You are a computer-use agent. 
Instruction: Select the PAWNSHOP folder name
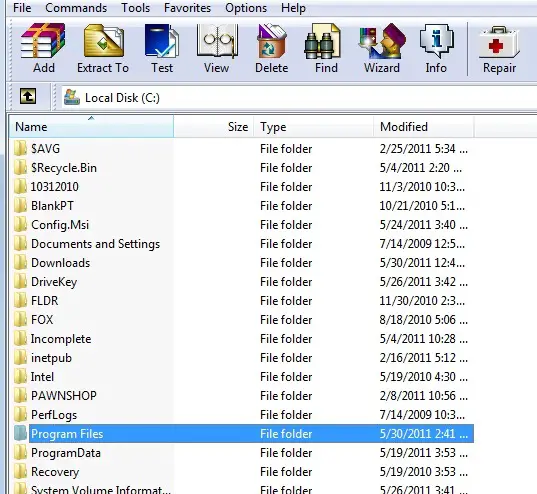[64, 396]
